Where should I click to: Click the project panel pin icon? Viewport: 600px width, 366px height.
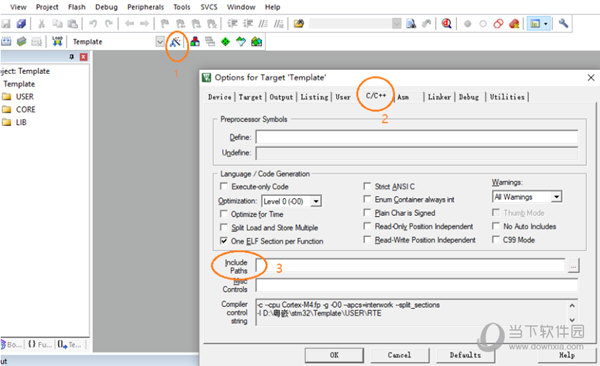click(x=72, y=57)
